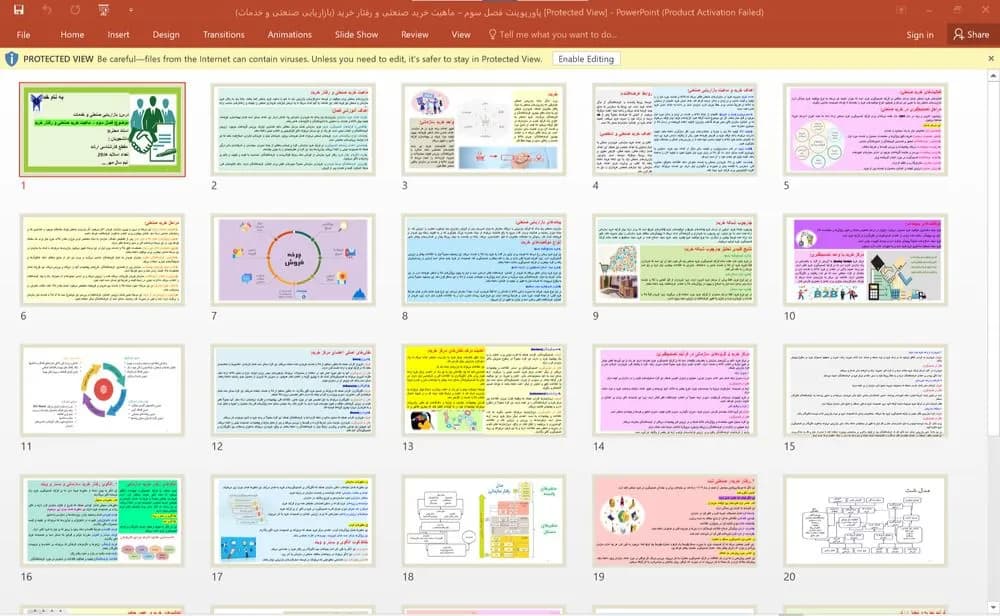Open the Review tab

click(x=415, y=35)
